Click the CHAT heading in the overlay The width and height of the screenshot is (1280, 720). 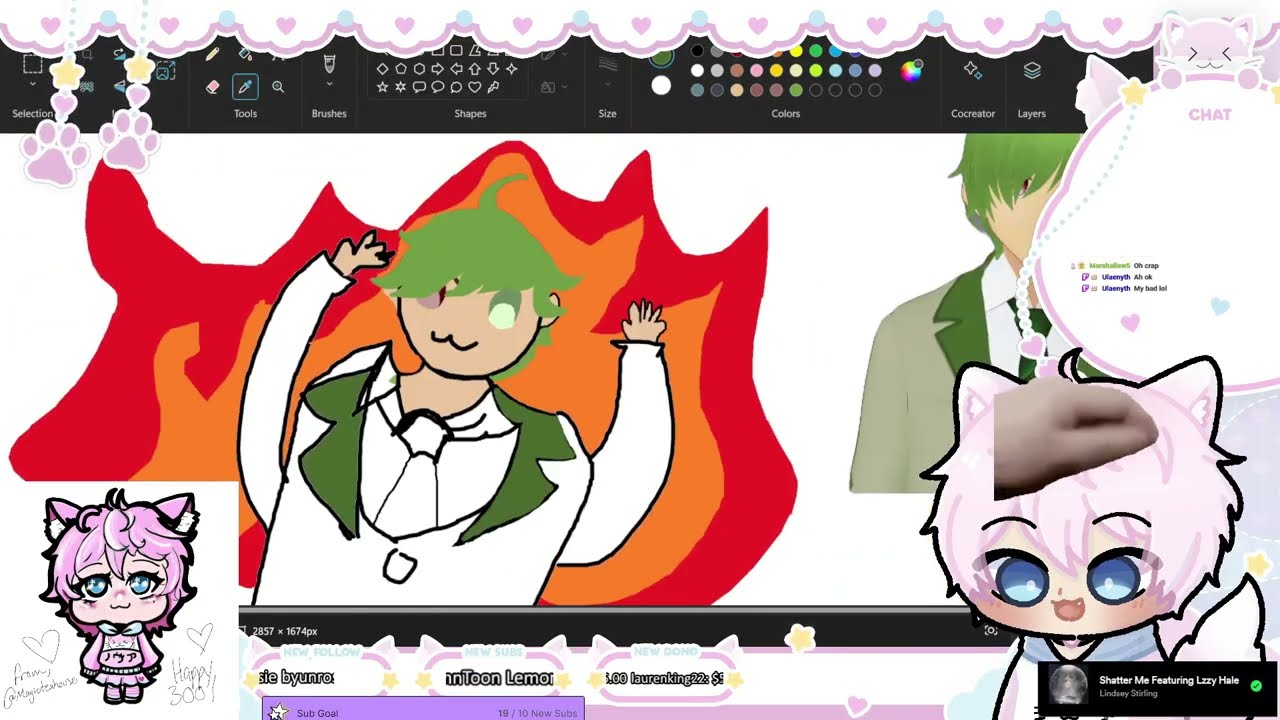pyautogui.click(x=1210, y=115)
